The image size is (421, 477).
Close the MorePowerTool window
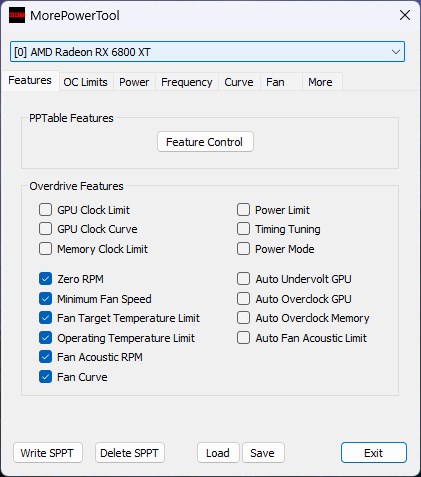click(405, 15)
